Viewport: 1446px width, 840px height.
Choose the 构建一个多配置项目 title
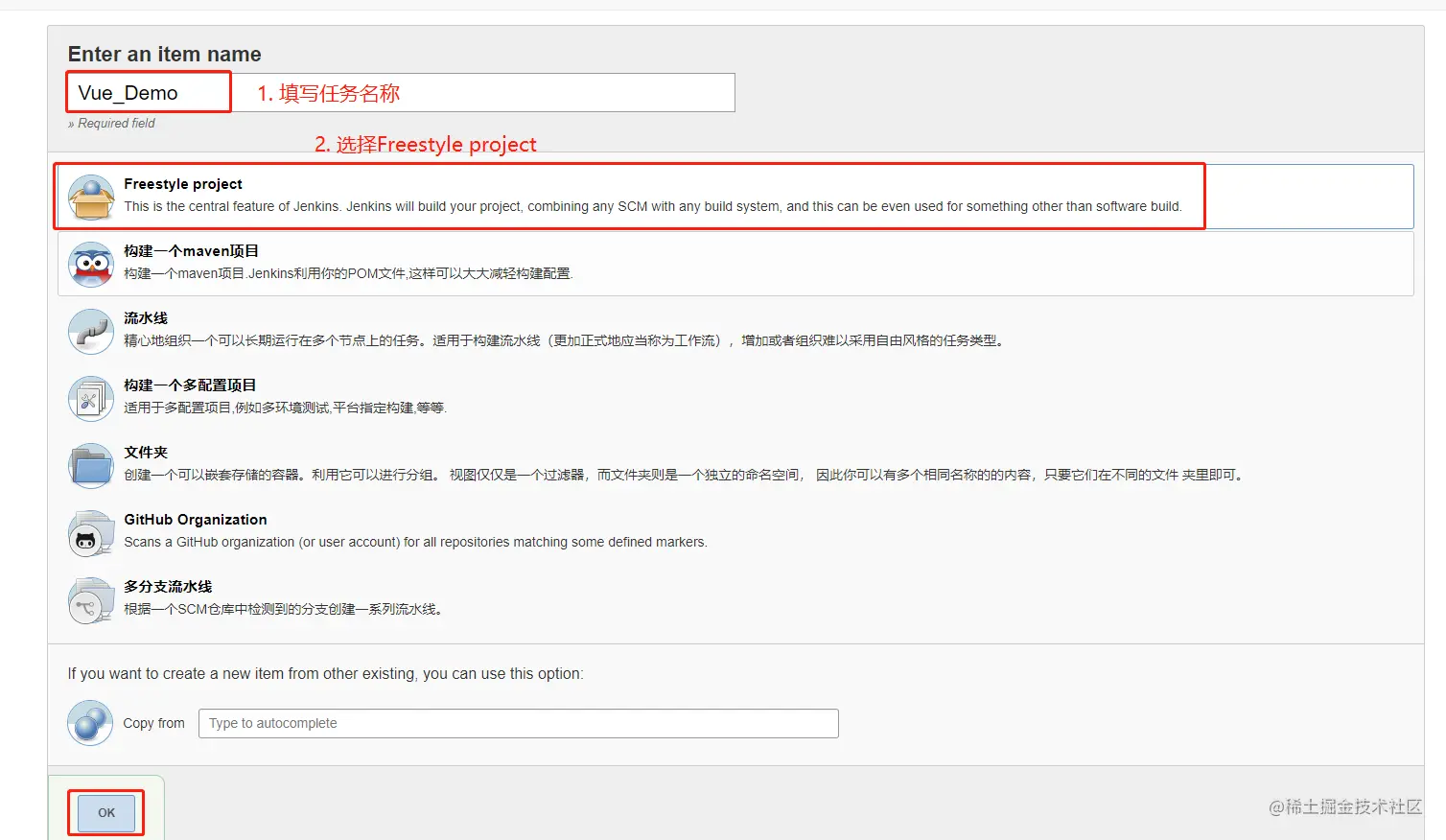pyautogui.click(x=190, y=385)
